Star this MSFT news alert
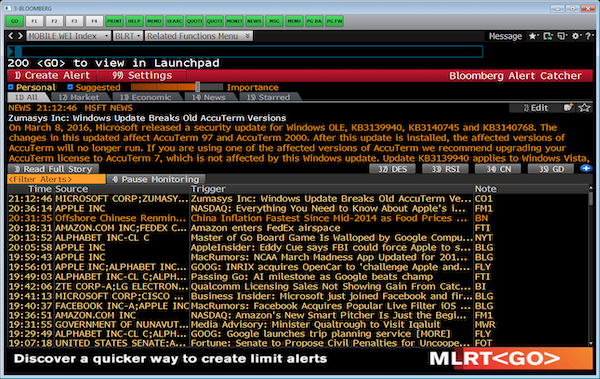This screenshot has width=600, height=379. (x=584, y=108)
